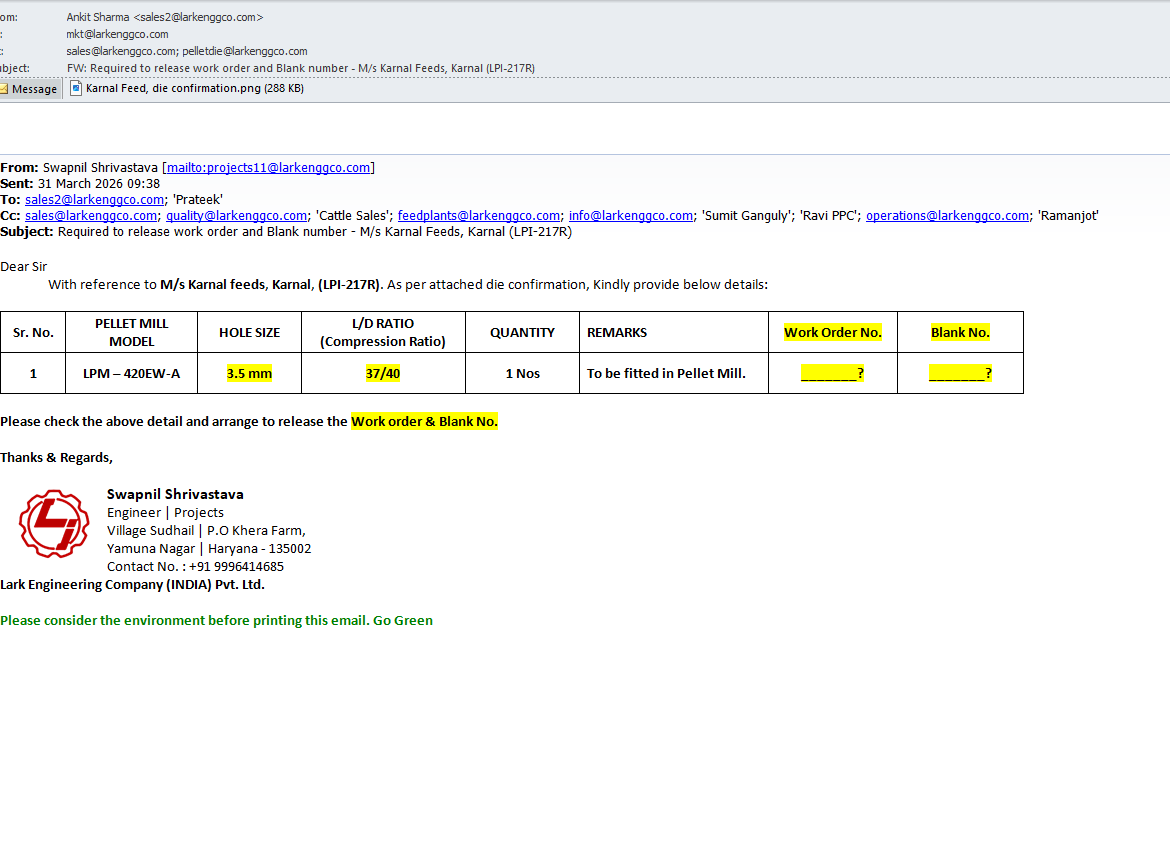The height and width of the screenshot is (842, 1170).
Task: Click mkt@larkenggco.com recipient in header
Action: point(117,34)
